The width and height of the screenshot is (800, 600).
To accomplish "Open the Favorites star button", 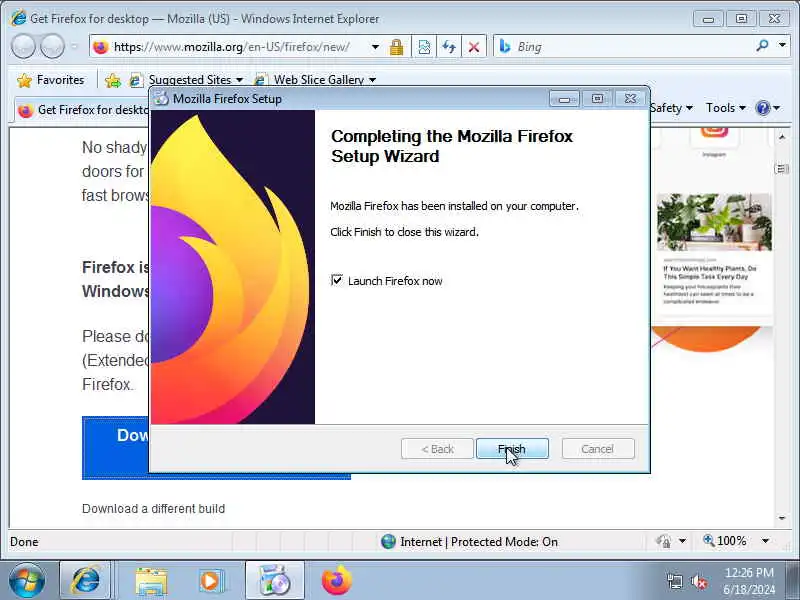I will [x=50, y=80].
